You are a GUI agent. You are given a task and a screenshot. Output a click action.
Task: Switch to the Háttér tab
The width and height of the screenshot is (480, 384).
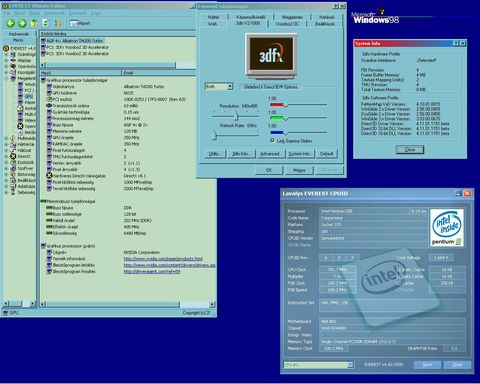pos(213,17)
